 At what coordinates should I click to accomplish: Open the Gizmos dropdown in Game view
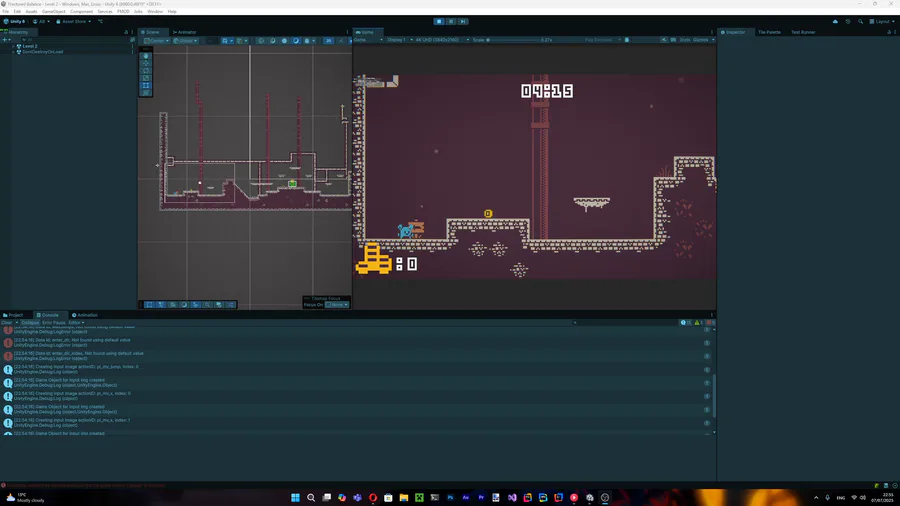[703, 40]
